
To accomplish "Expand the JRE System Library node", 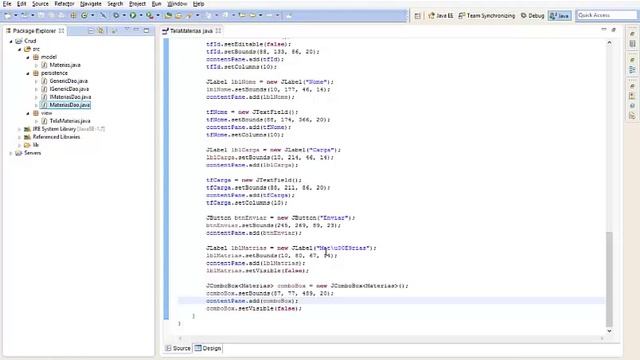I will pyautogui.click(x=19, y=129).
